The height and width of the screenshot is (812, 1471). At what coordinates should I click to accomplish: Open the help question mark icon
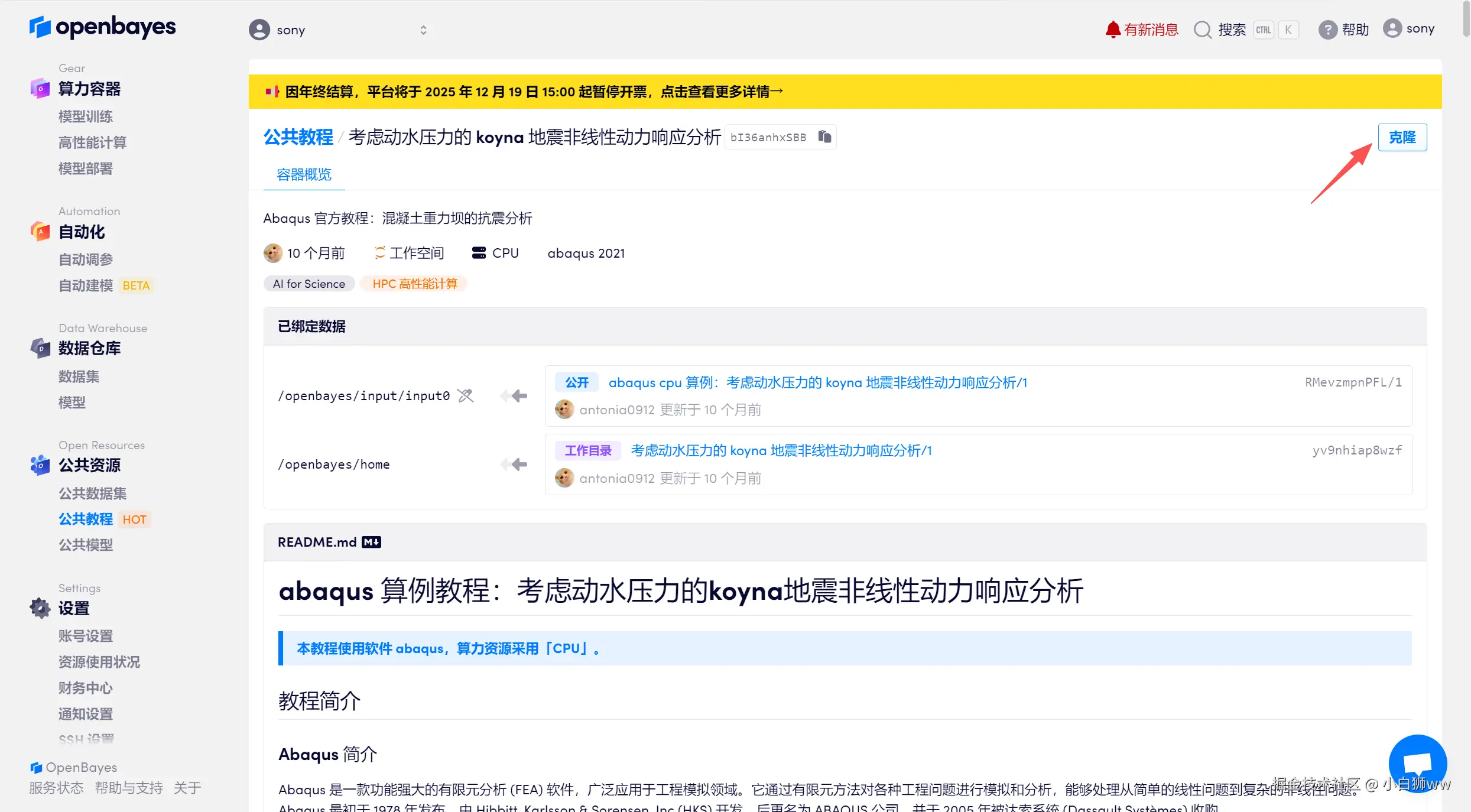coord(1327,30)
